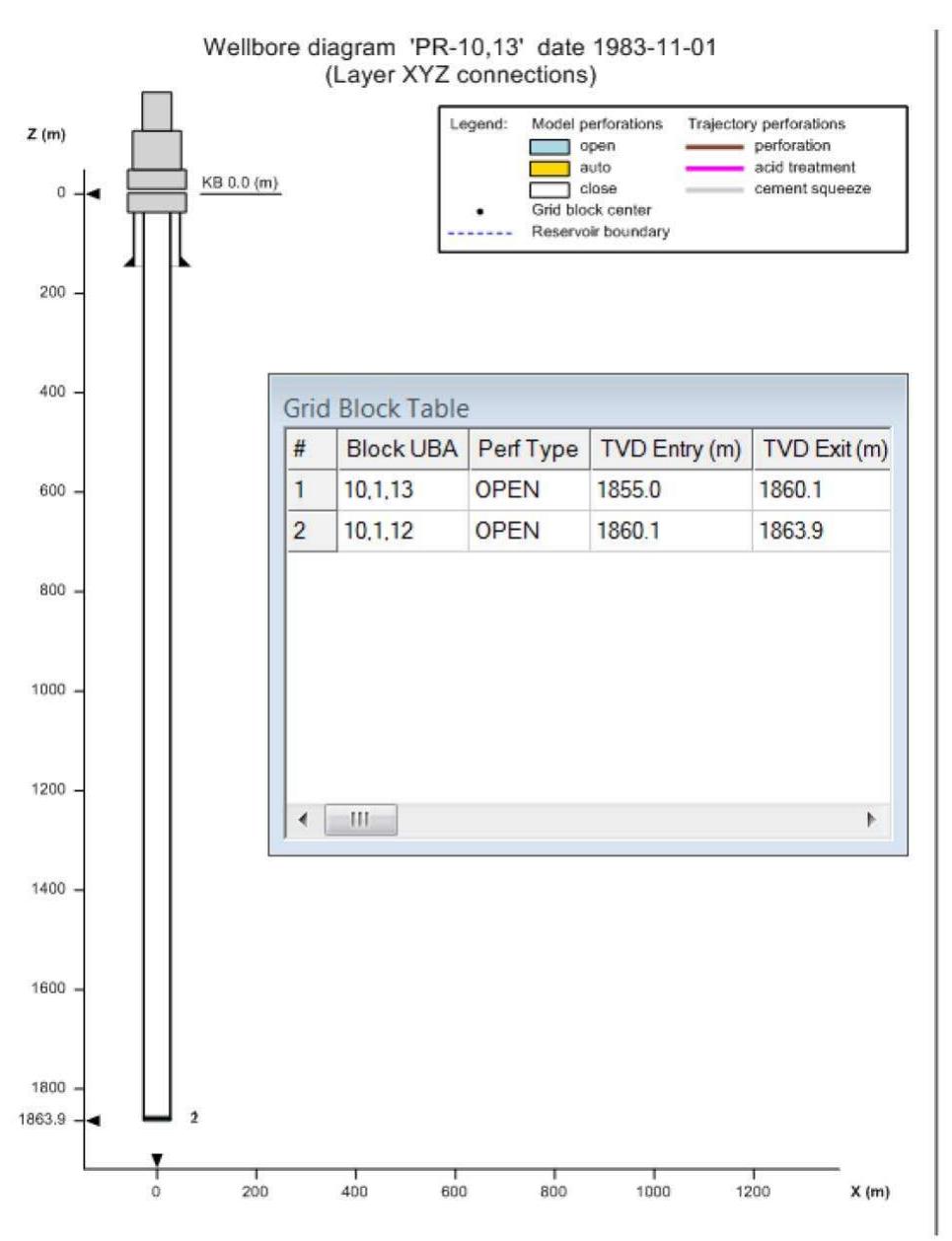
Task: Click the TVD Entry (m) column header
Action: pos(670,449)
